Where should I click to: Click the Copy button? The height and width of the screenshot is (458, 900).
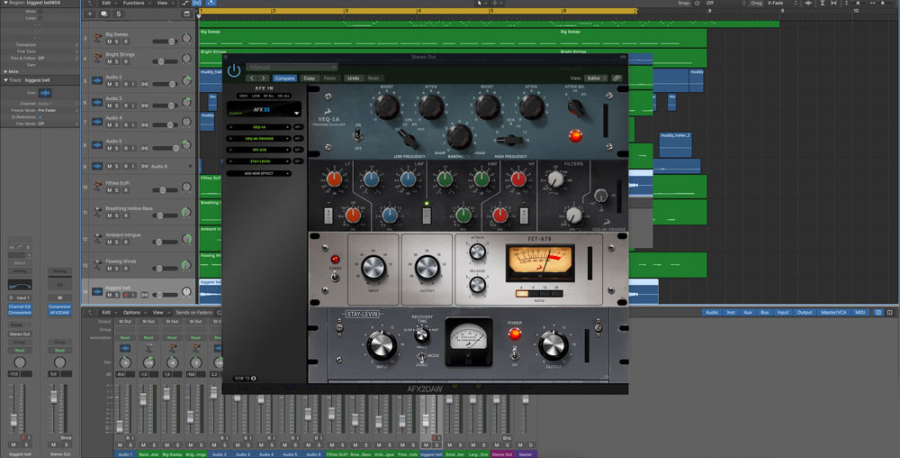(309, 78)
